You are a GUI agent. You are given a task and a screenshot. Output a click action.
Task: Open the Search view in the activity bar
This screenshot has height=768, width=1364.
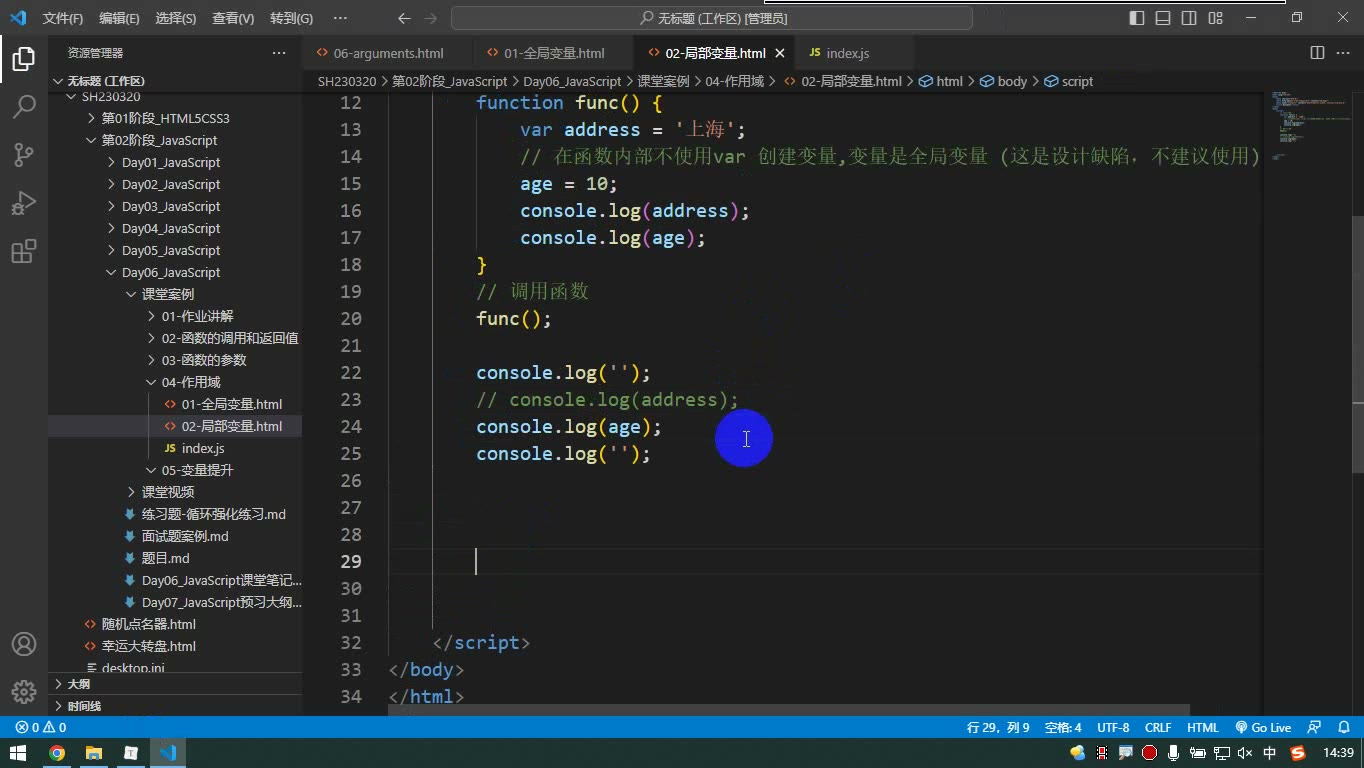pyautogui.click(x=24, y=107)
